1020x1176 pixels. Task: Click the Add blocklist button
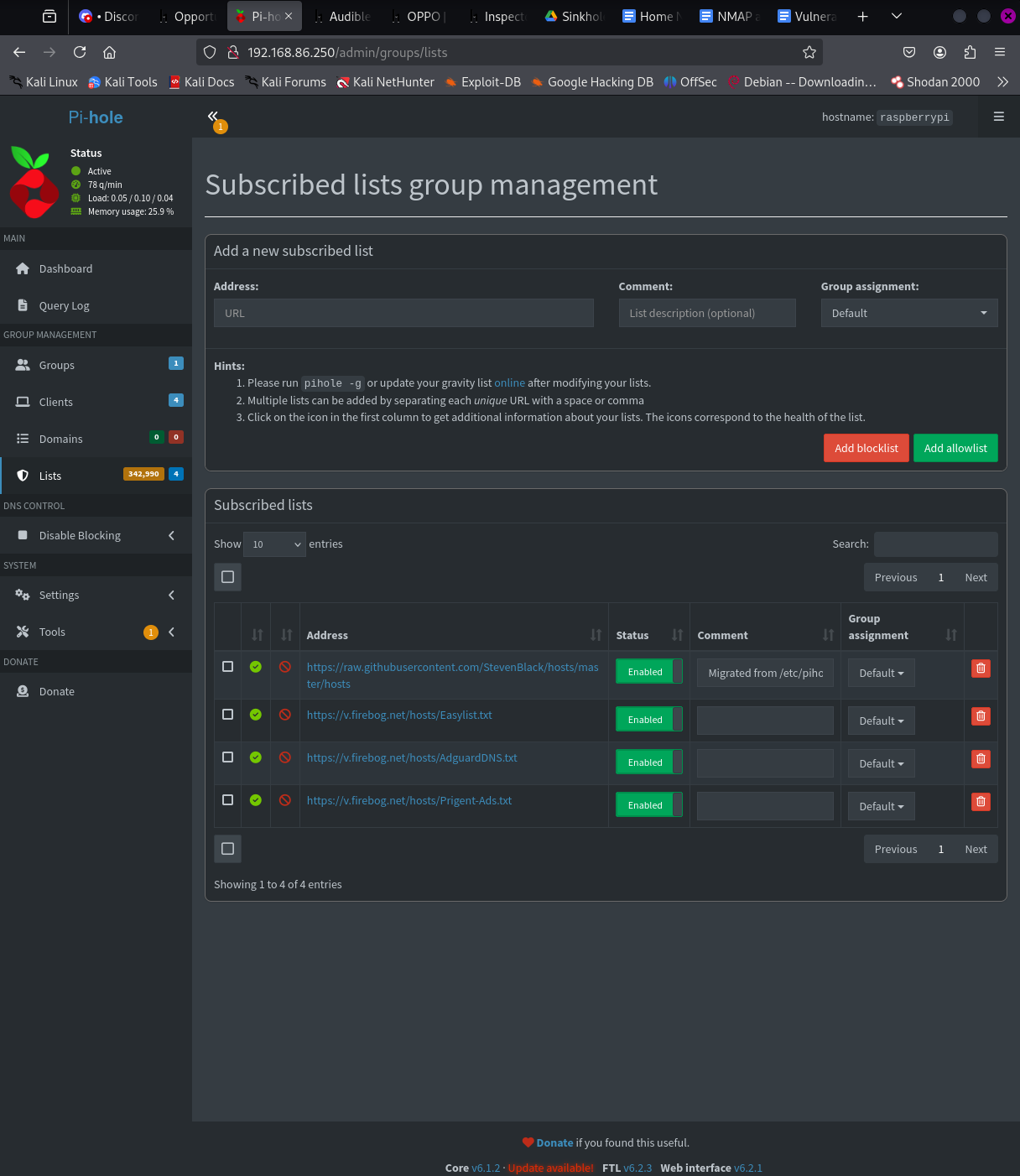pyautogui.click(x=866, y=448)
